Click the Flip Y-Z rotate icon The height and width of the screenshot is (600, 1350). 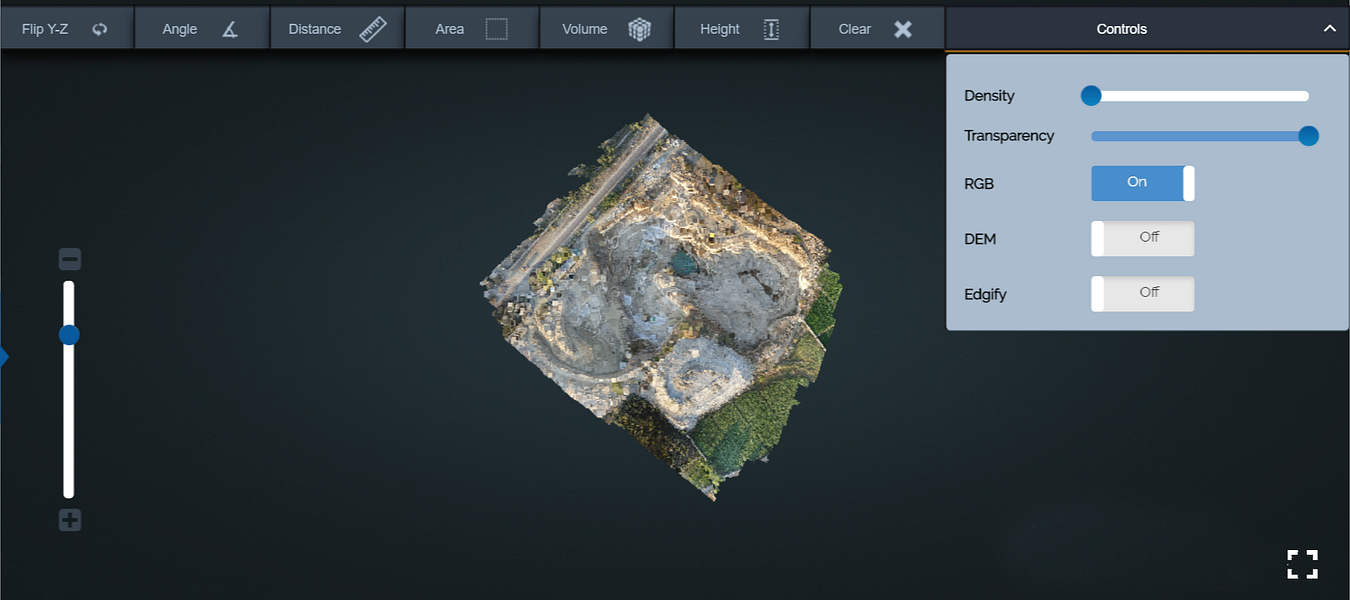point(99,29)
